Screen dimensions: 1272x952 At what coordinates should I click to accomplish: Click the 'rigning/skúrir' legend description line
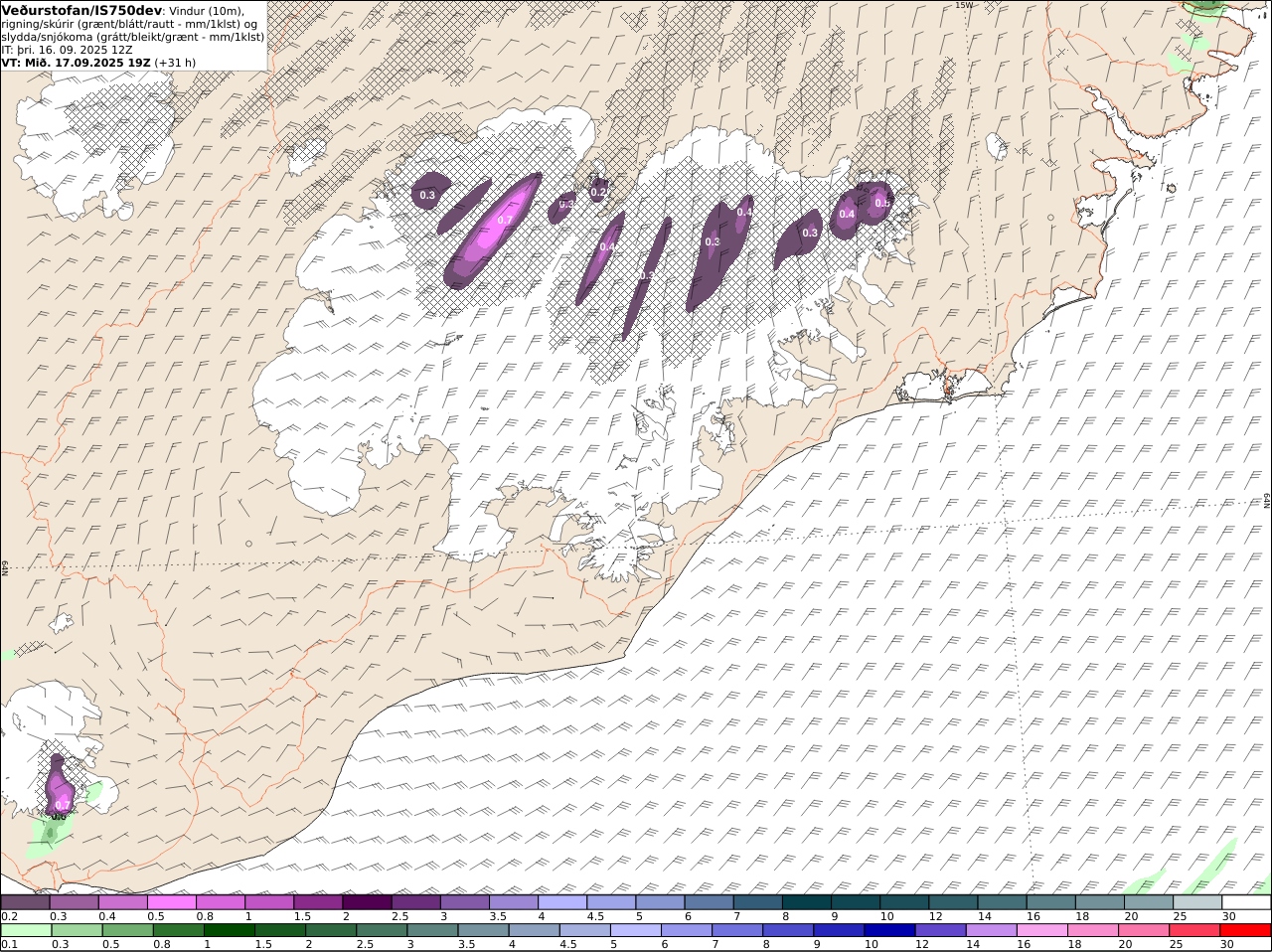pos(129,24)
